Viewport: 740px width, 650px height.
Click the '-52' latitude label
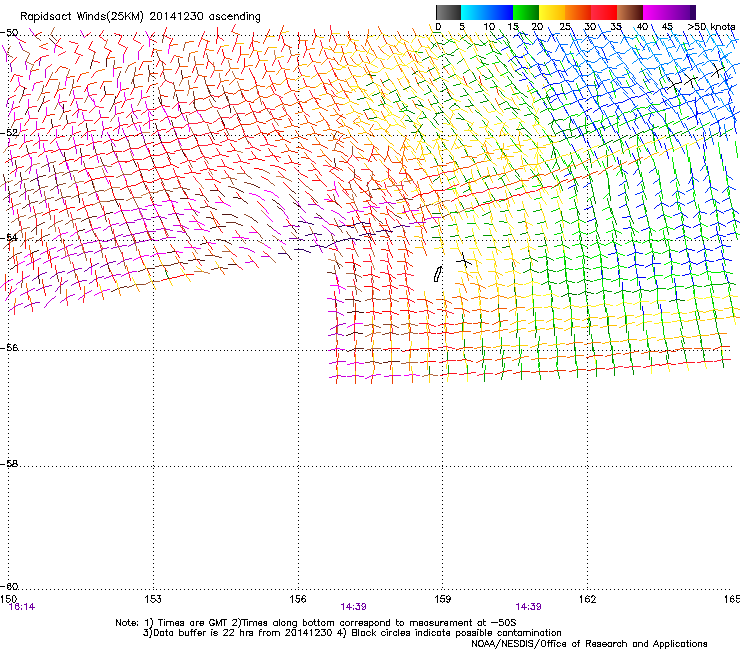tap(9, 133)
